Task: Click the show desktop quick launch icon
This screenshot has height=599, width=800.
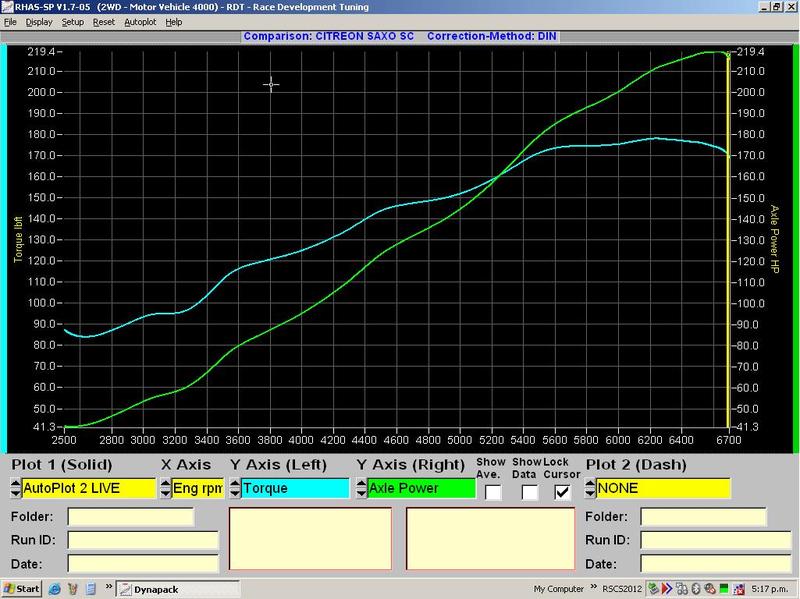Action: click(x=89, y=588)
